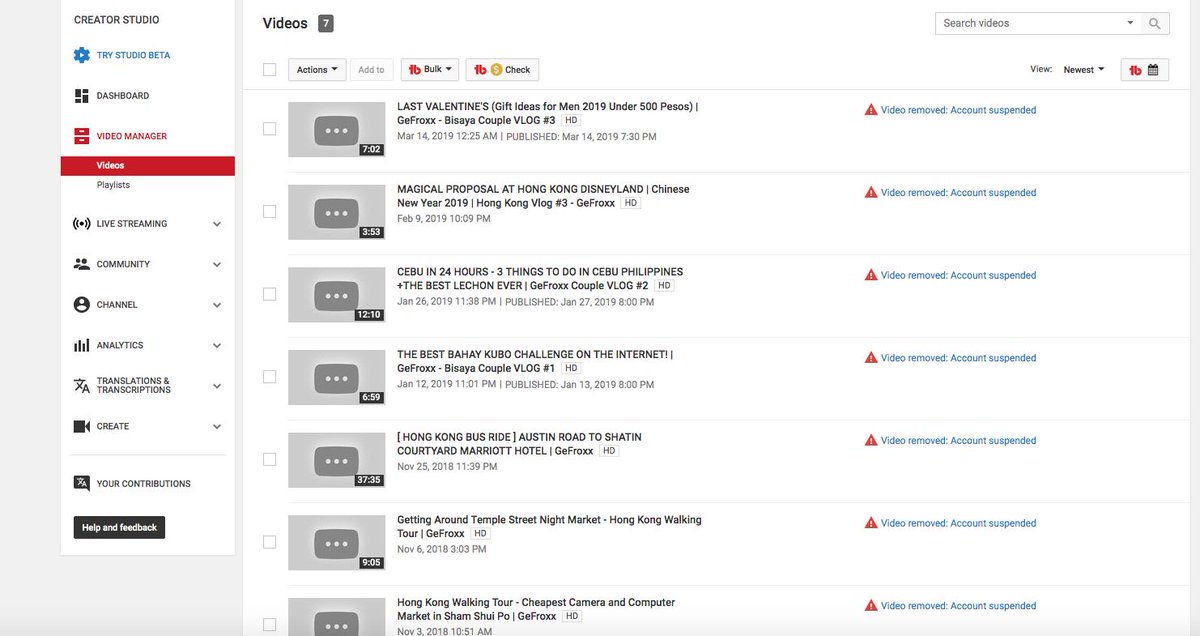The width and height of the screenshot is (1200, 636).
Task: Click the Video Manager red icon
Action: pos(82,136)
